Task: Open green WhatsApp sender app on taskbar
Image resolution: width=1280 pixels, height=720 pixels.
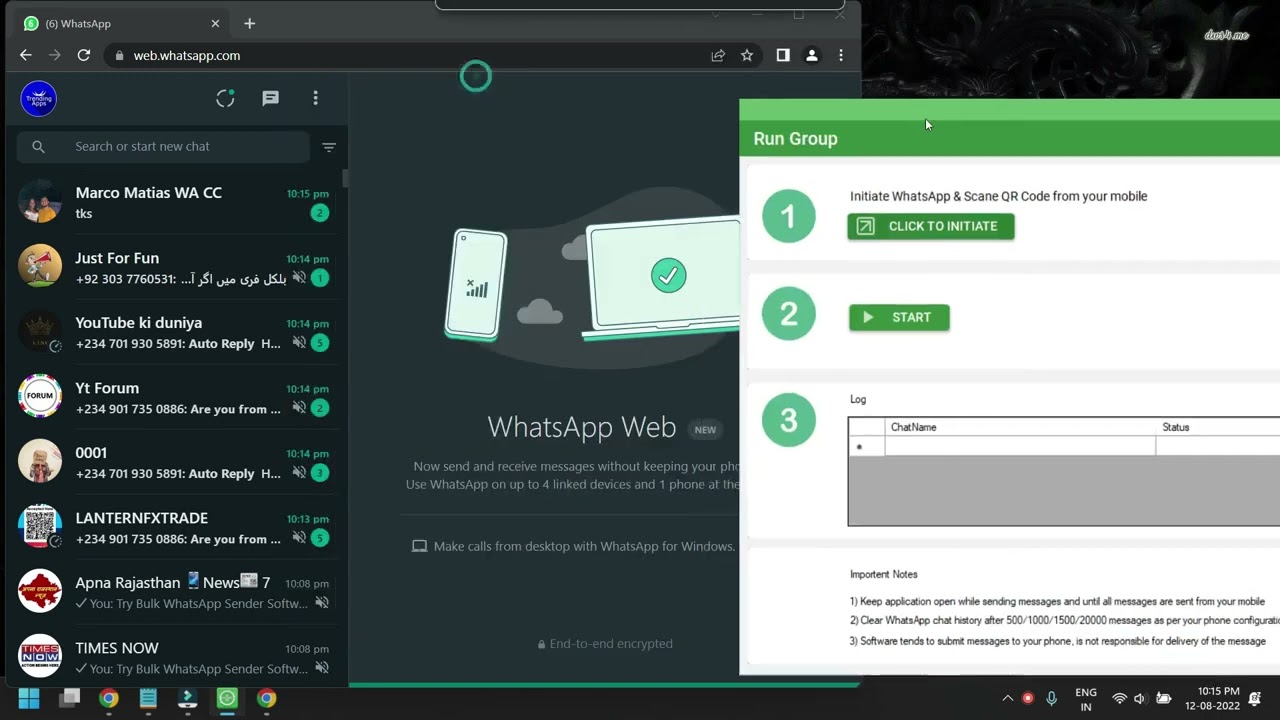Action: point(227,698)
